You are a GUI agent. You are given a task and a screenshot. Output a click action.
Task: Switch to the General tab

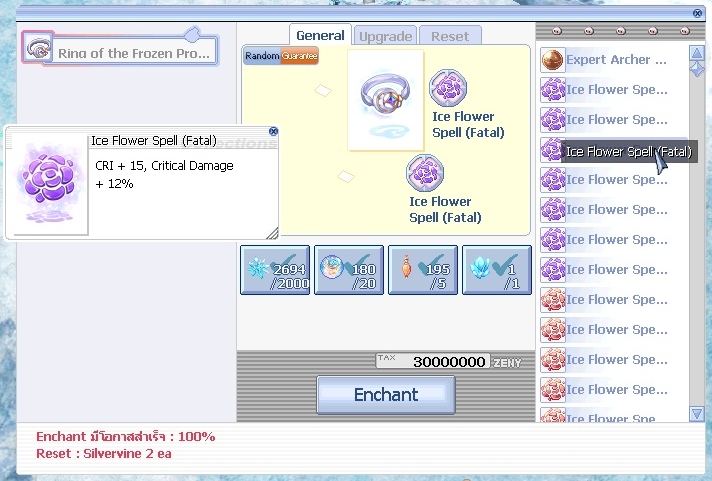320,35
